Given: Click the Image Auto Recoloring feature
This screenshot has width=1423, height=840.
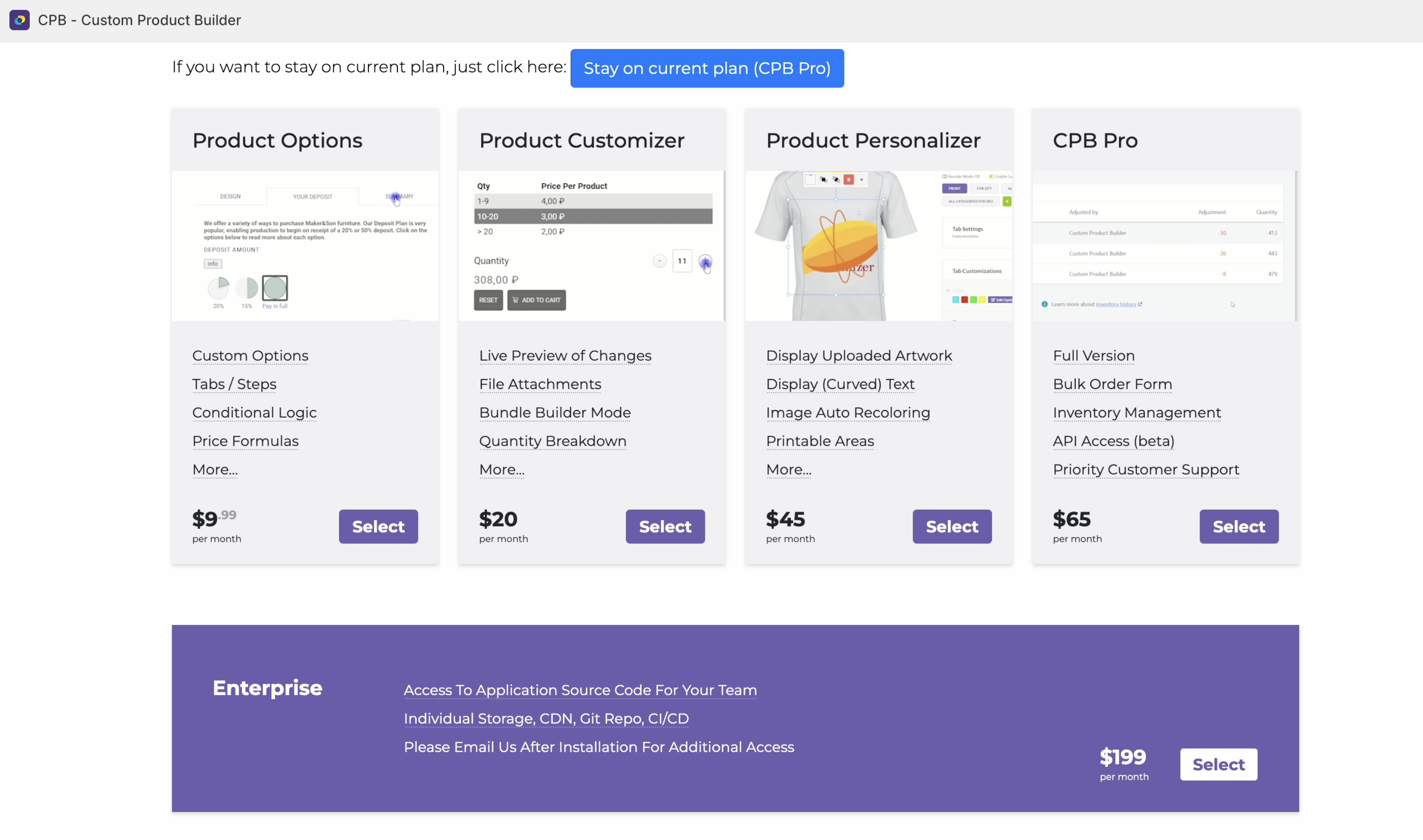Looking at the screenshot, I should coord(848,413).
